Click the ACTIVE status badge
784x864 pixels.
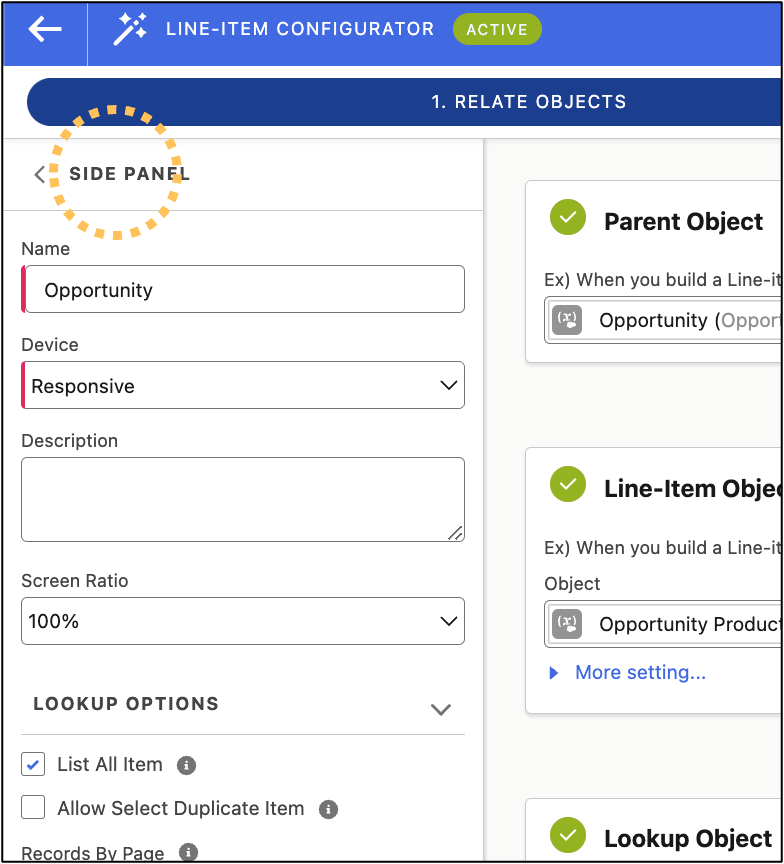coord(497,29)
